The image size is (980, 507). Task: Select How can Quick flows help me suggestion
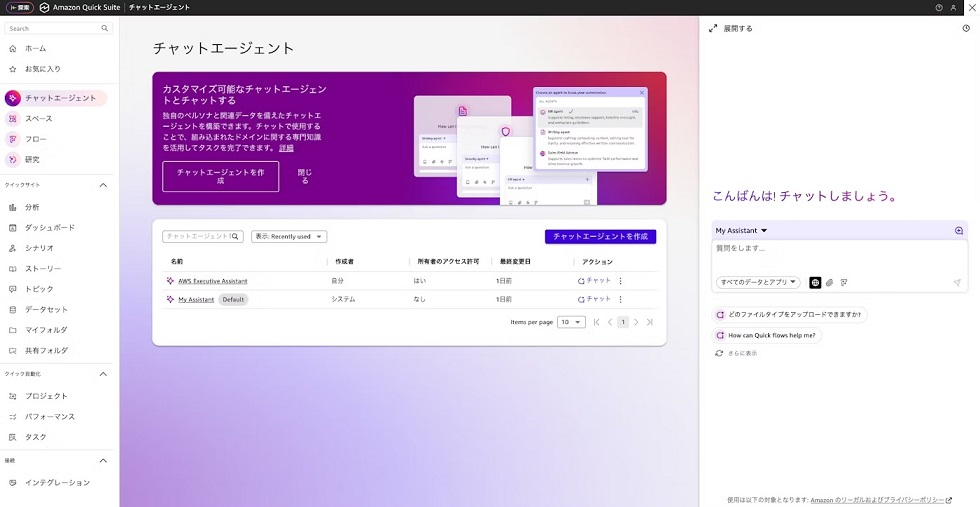(x=767, y=335)
